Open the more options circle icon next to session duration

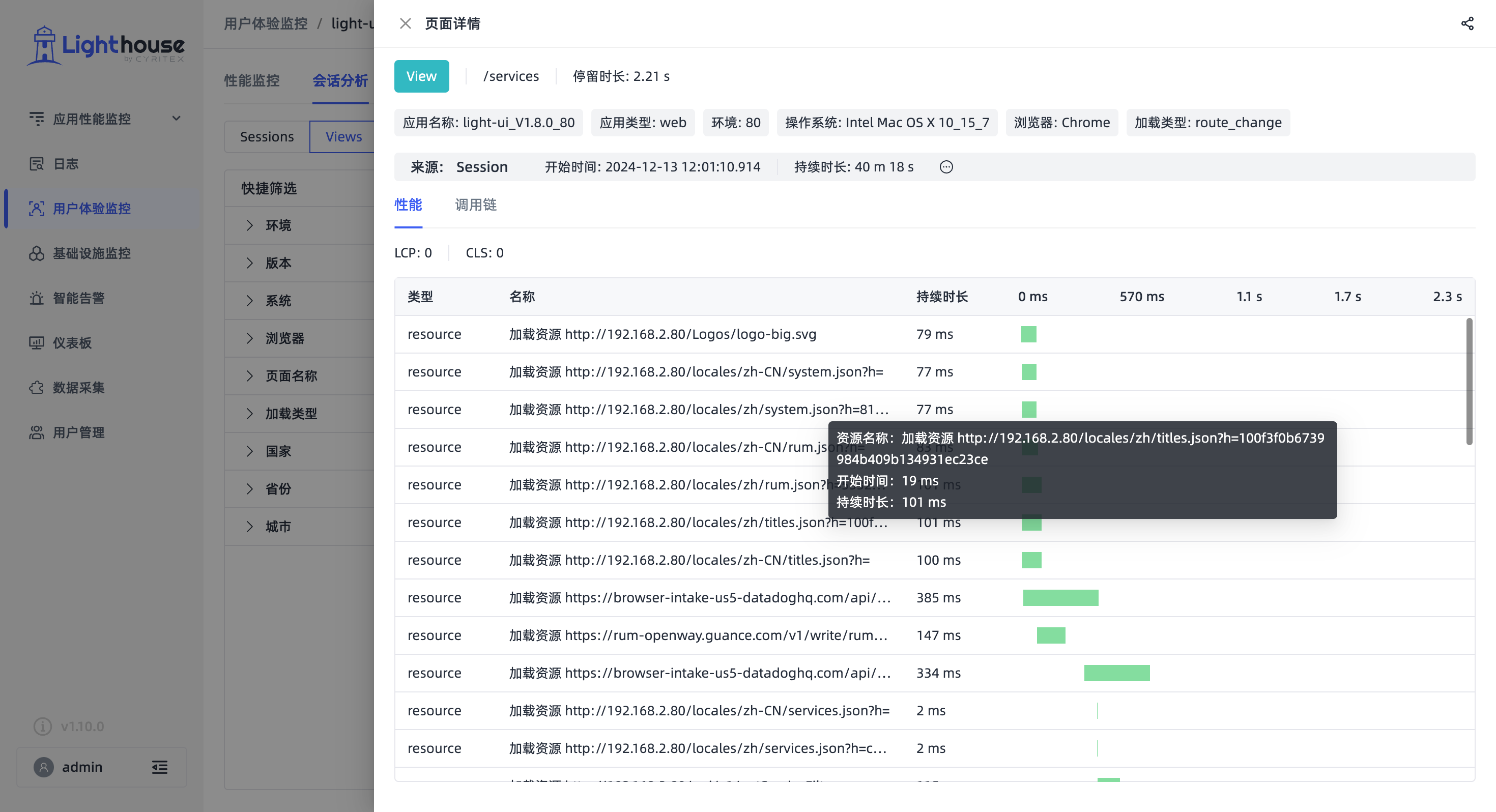coord(946,167)
